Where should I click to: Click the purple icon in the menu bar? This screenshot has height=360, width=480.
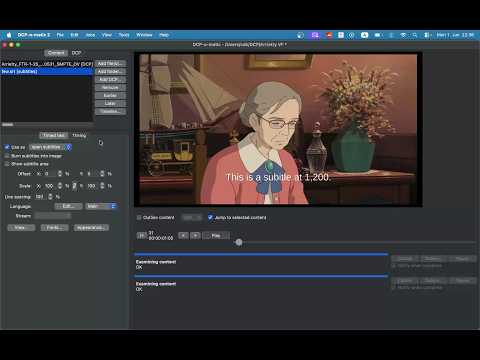pyautogui.click(x=315, y=35)
